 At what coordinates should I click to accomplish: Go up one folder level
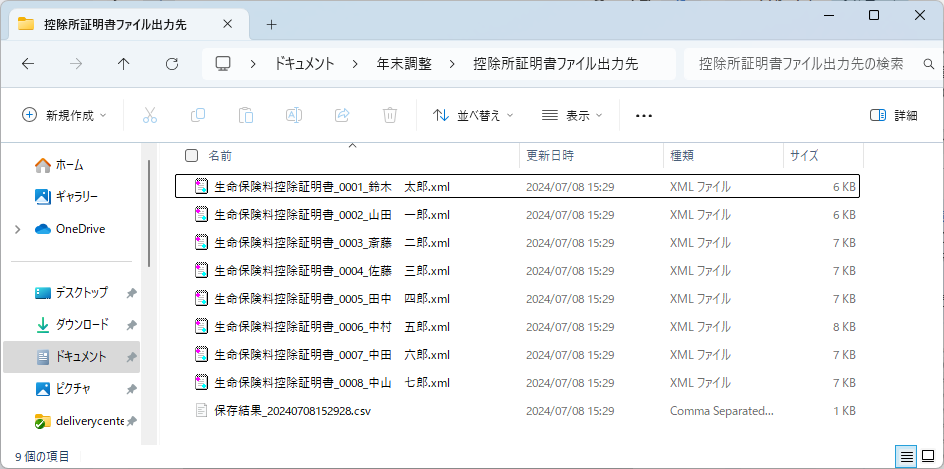[124, 64]
